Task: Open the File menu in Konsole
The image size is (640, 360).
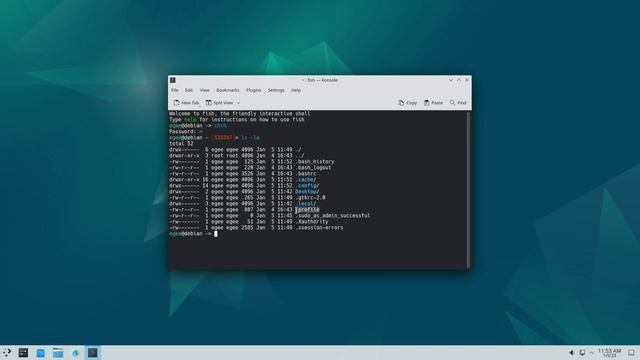Action: click(175, 90)
